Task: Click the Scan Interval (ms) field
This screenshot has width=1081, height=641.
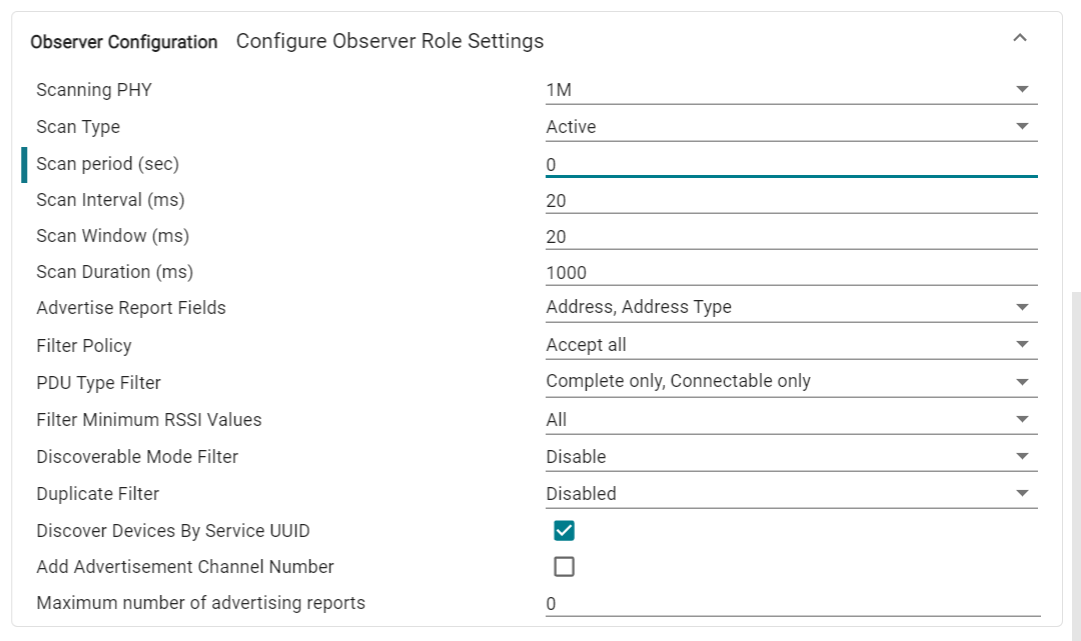Action: pos(790,200)
